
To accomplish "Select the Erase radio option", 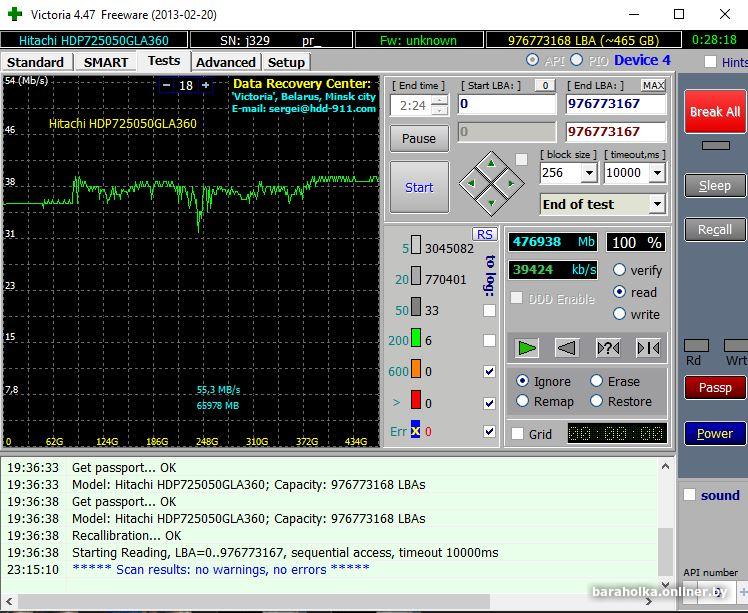I will click(596, 381).
